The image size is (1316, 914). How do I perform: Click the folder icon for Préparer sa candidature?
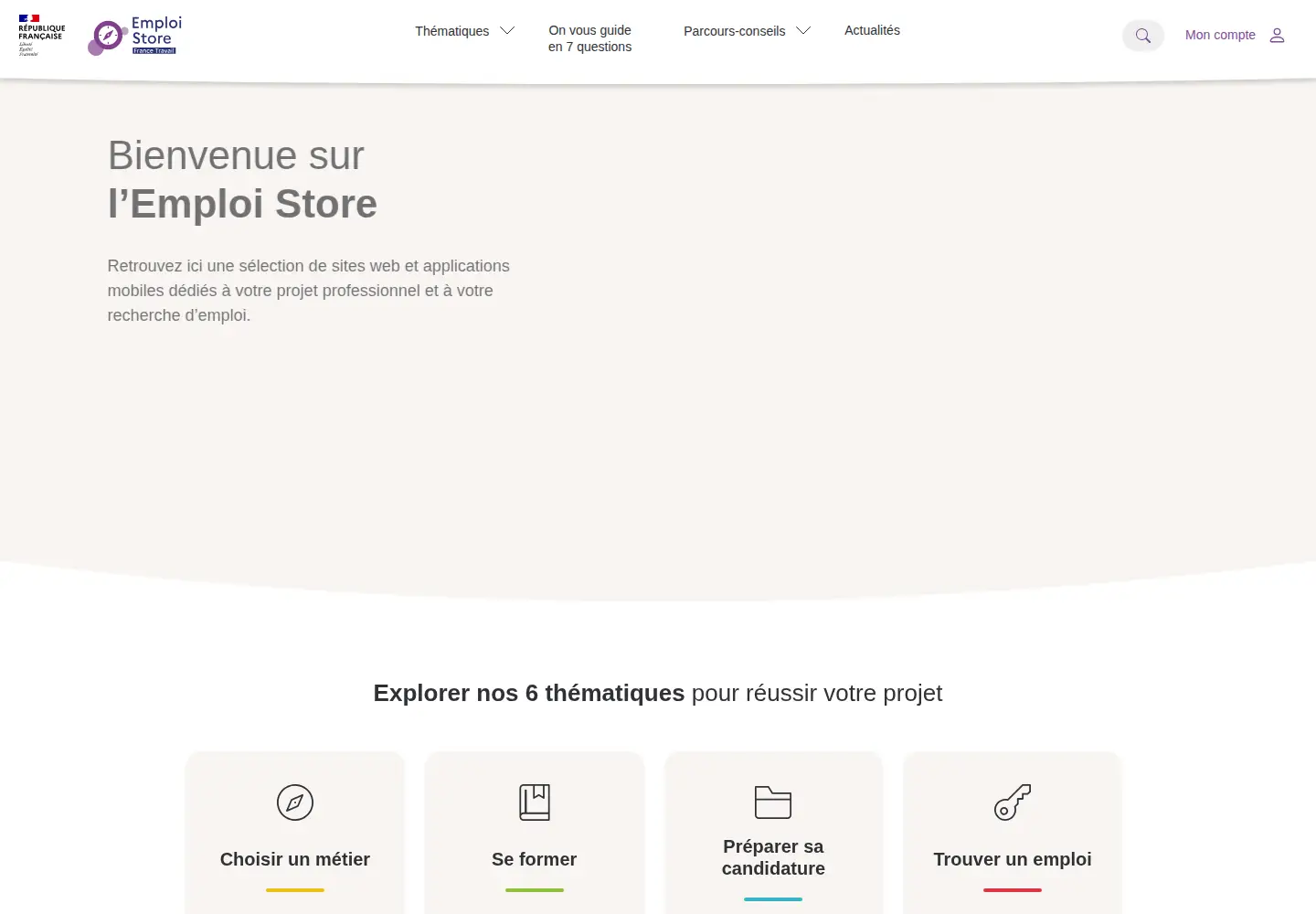tap(773, 802)
